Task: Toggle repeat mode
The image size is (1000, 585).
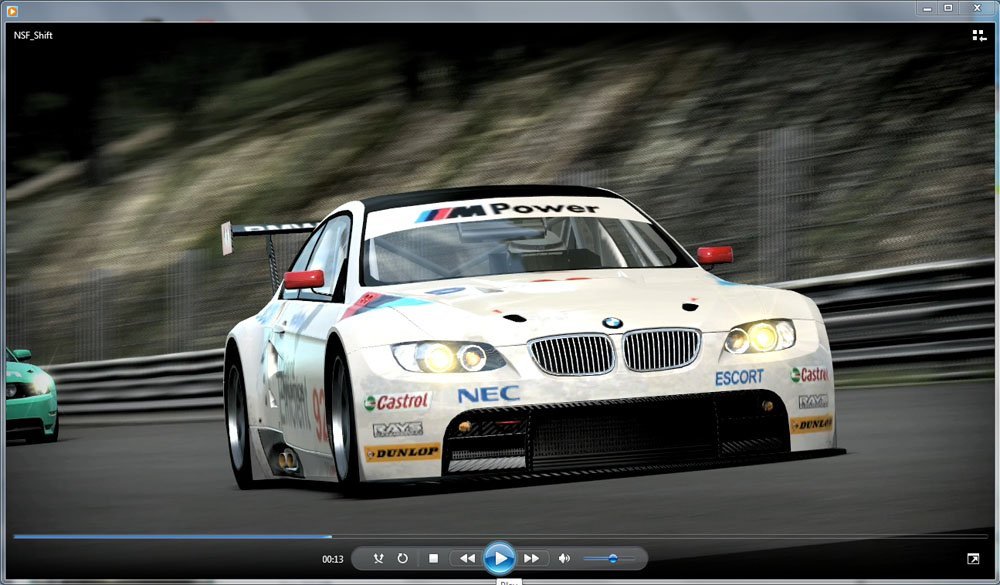Action: coord(402,558)
